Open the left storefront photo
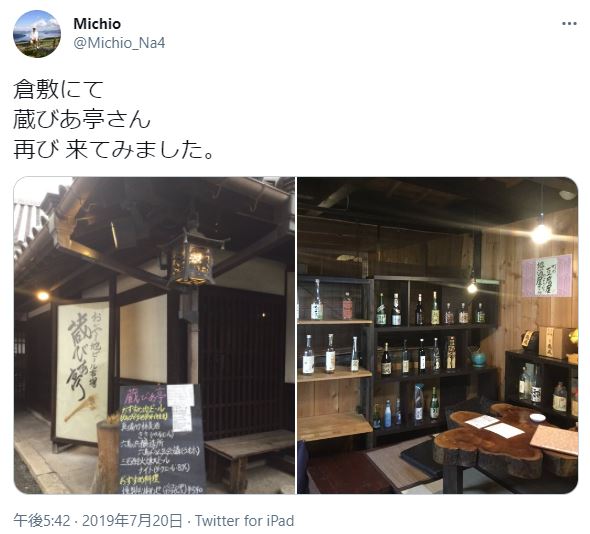590x534 pixels. coord(154,335)
